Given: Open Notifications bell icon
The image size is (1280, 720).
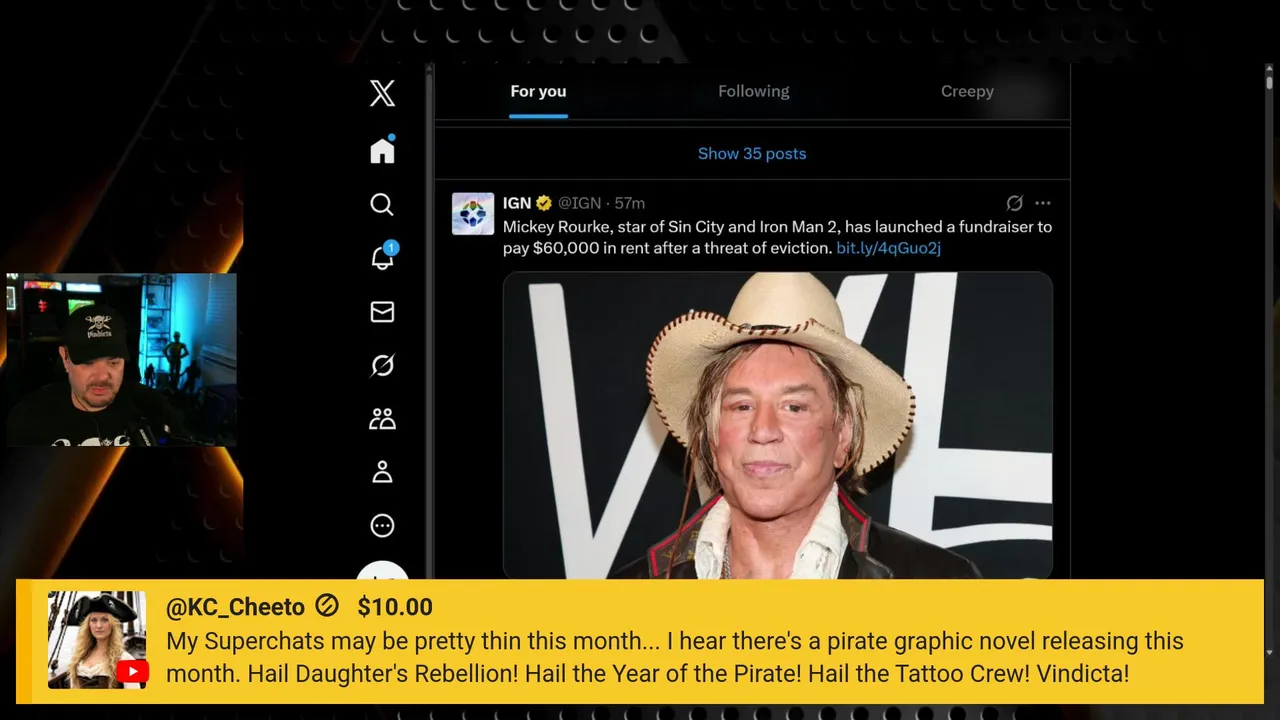Looking at the screenshot, I should point(382,258).
